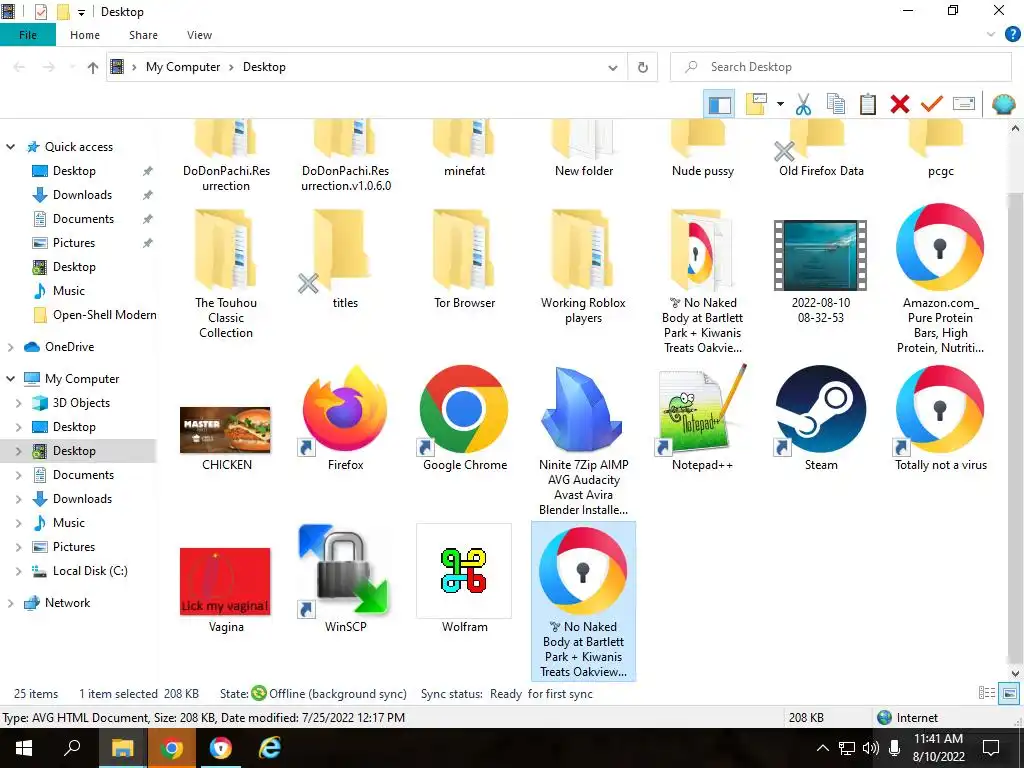Click the Back navigation arrow
The image size is (1024, 768).
[x=20, y=67]
